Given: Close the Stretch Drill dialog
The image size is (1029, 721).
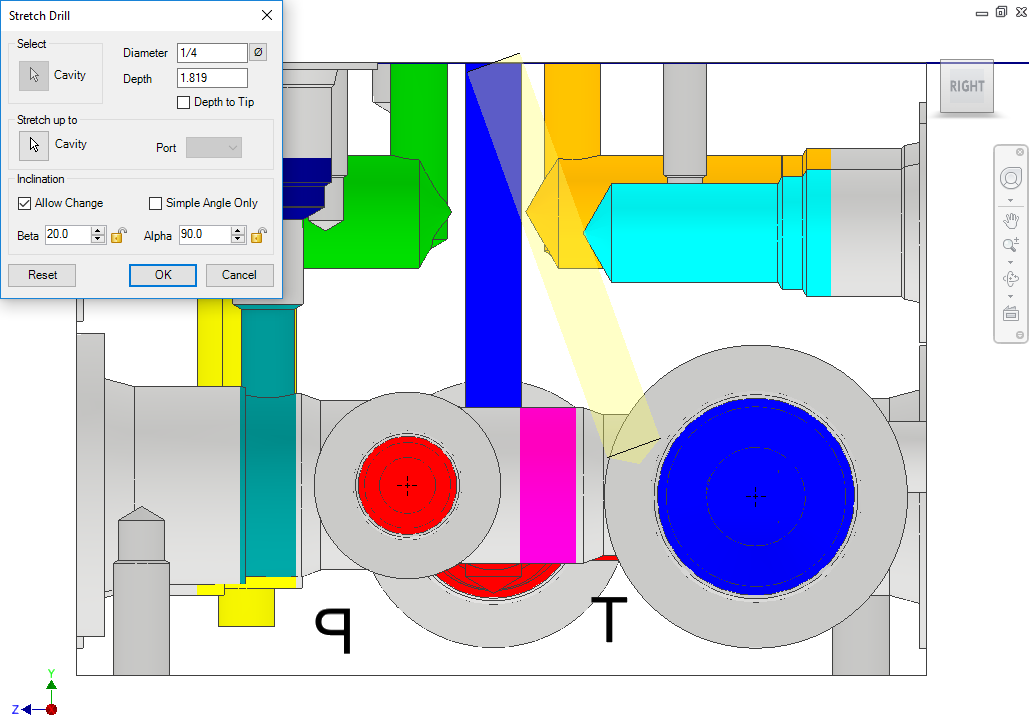Looking at the screenshot, I should pyautogui.click(x=267, y=15).
